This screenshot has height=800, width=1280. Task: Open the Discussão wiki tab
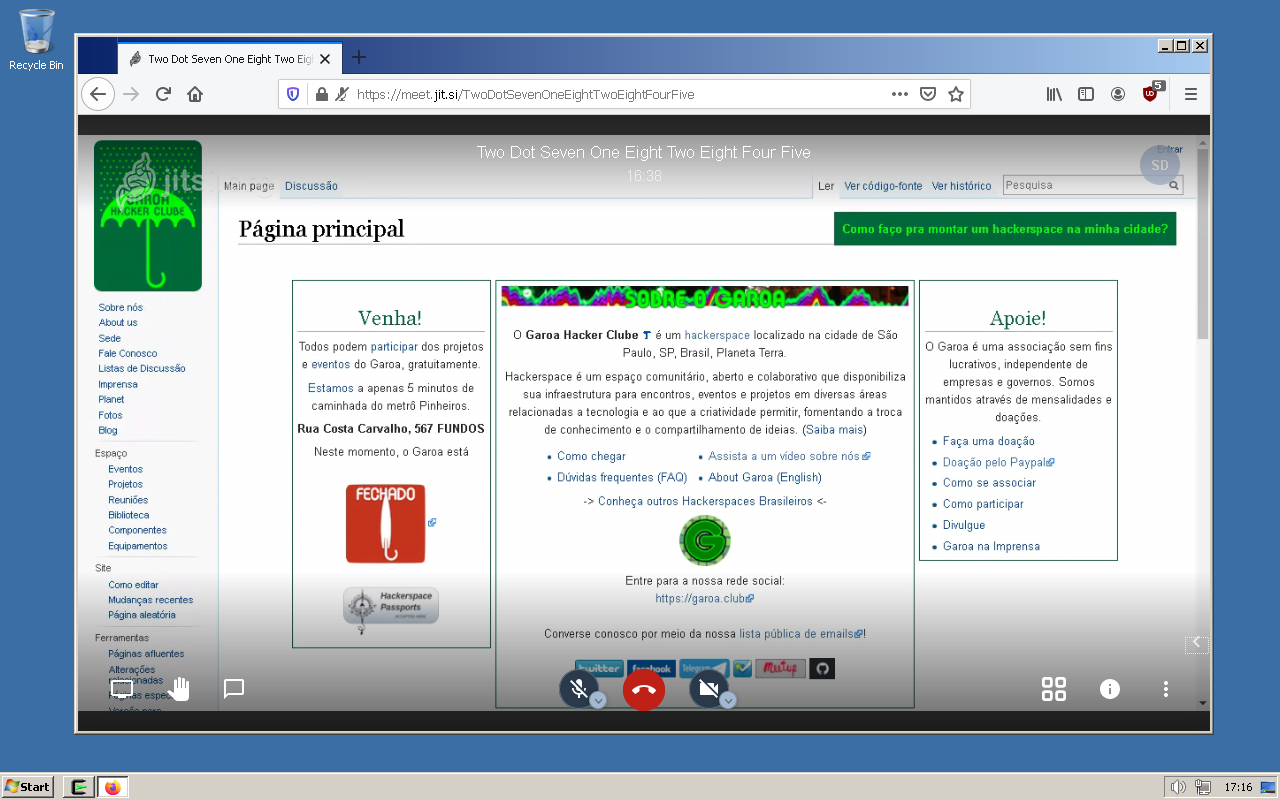[311, 186]
